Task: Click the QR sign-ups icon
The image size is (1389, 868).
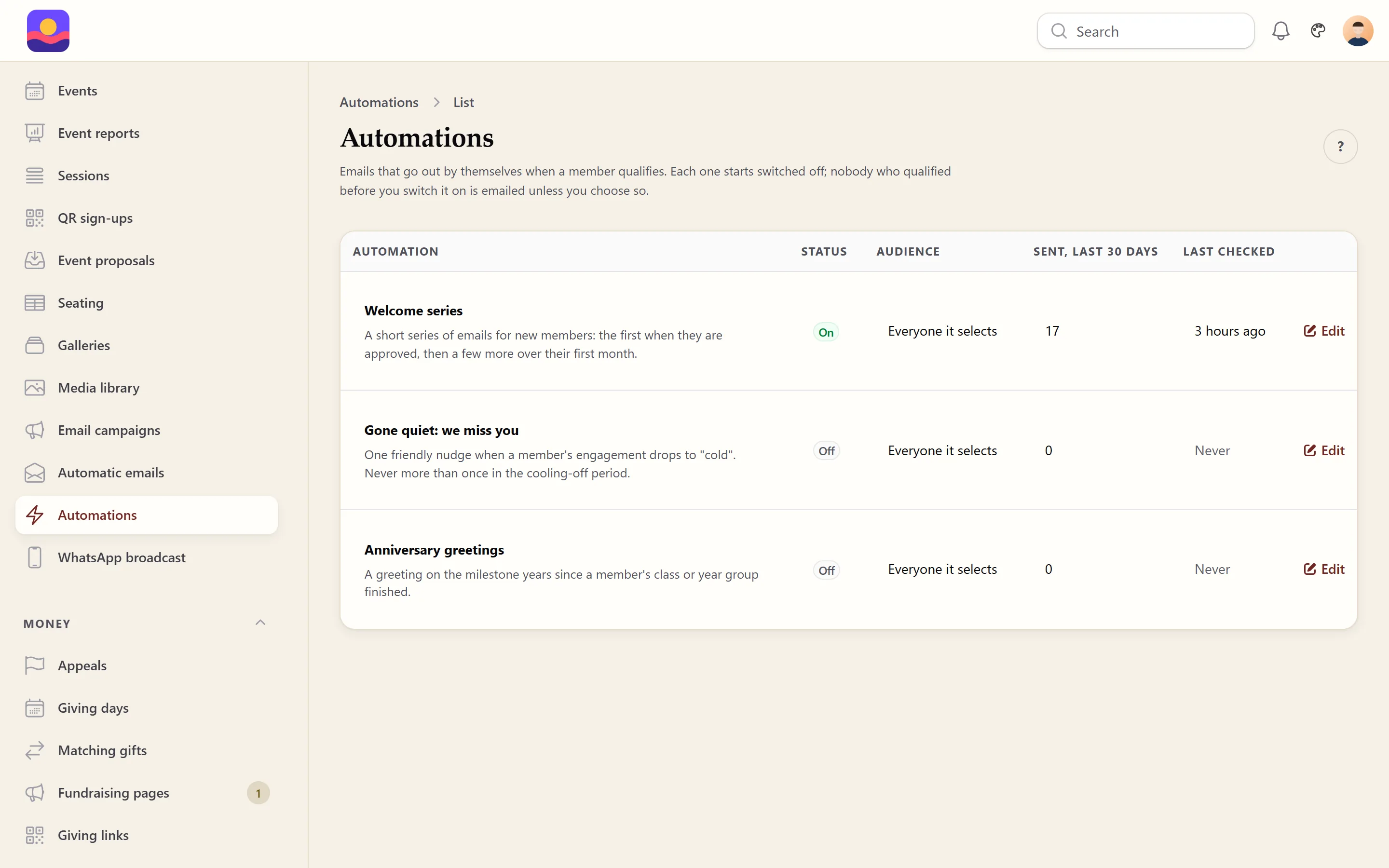Action: (34, 218)
